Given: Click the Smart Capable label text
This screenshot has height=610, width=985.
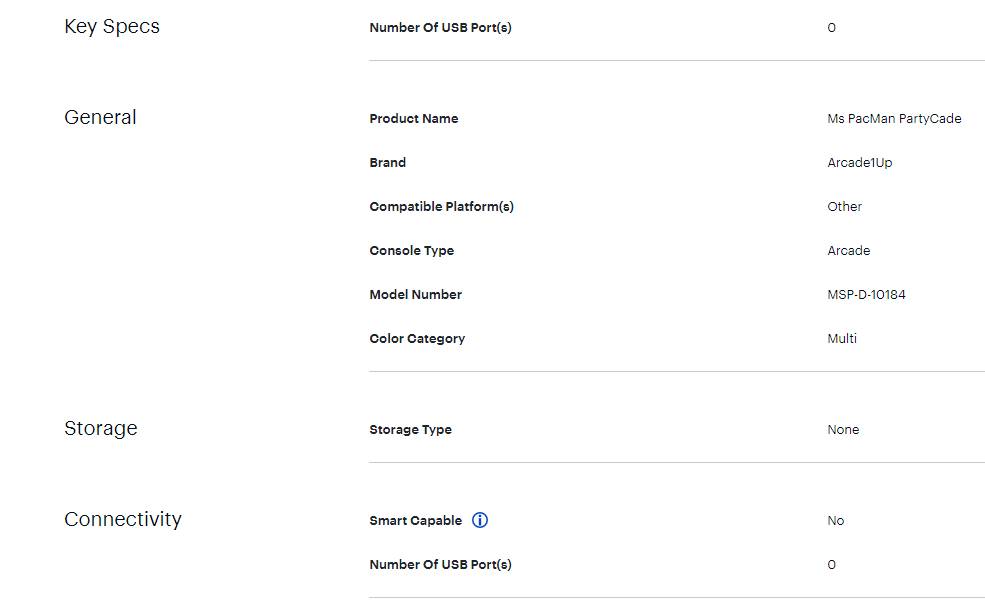Looking at the screenshot, I should (x=415, y=521).
